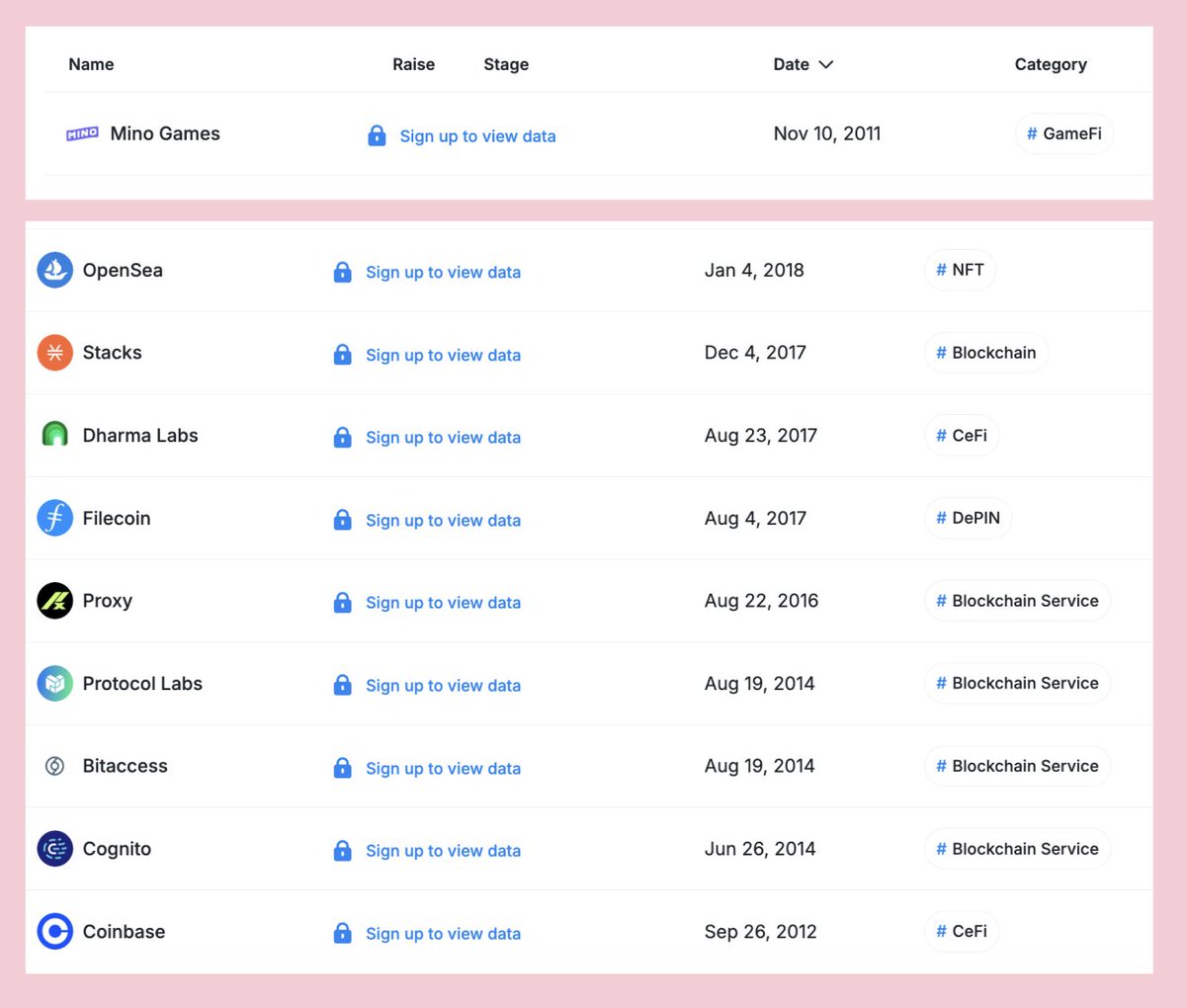
Task: Select Blockchain Service tag on Bitaccess row
Action: click(x=1018, y=766)
